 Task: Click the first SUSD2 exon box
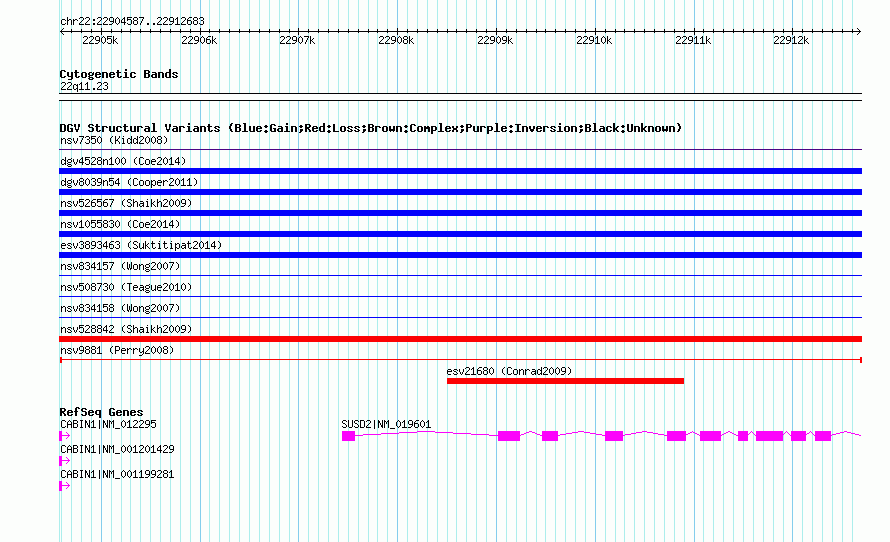[349, 436]
